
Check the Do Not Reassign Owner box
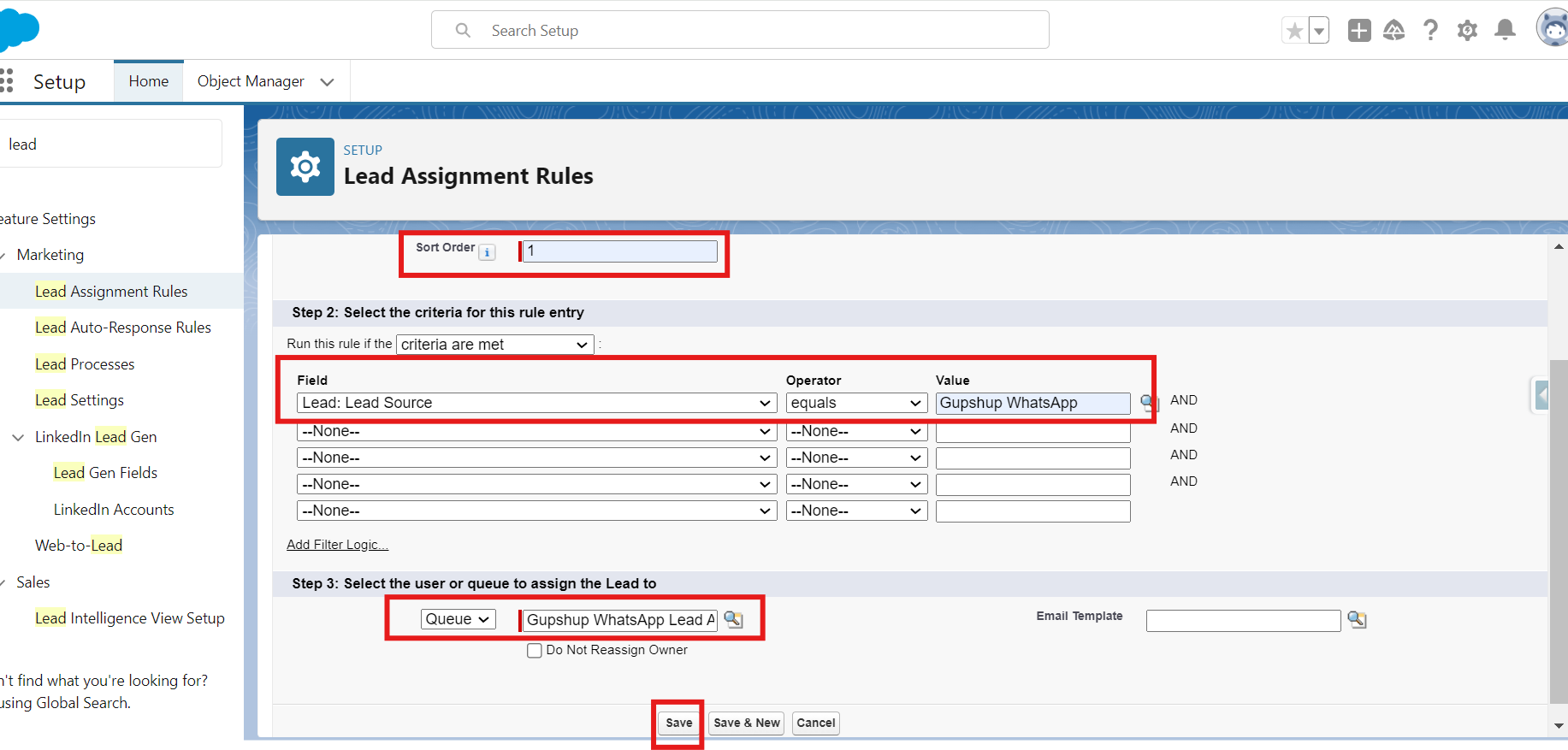click(x=535, y=651)
